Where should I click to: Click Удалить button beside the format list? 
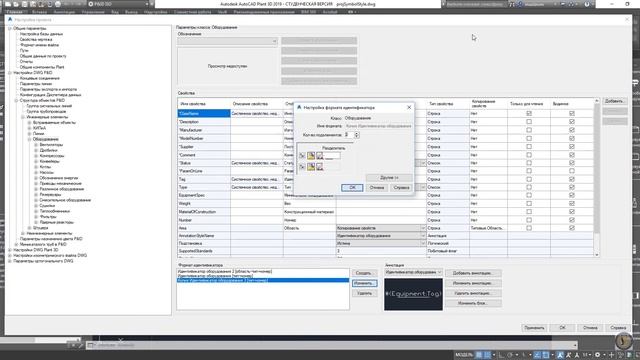point(364,293)
